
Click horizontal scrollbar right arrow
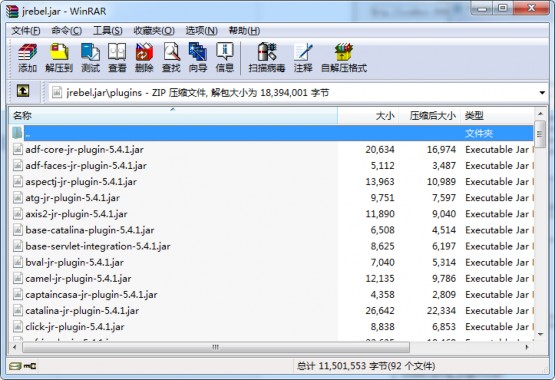[527, 347]
